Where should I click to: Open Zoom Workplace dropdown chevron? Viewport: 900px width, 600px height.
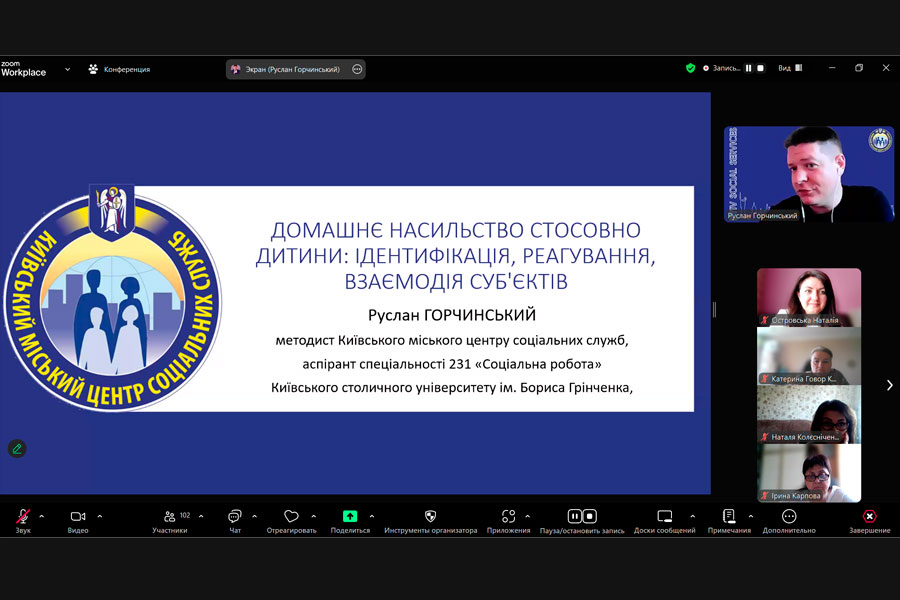(x=67, y=69)
